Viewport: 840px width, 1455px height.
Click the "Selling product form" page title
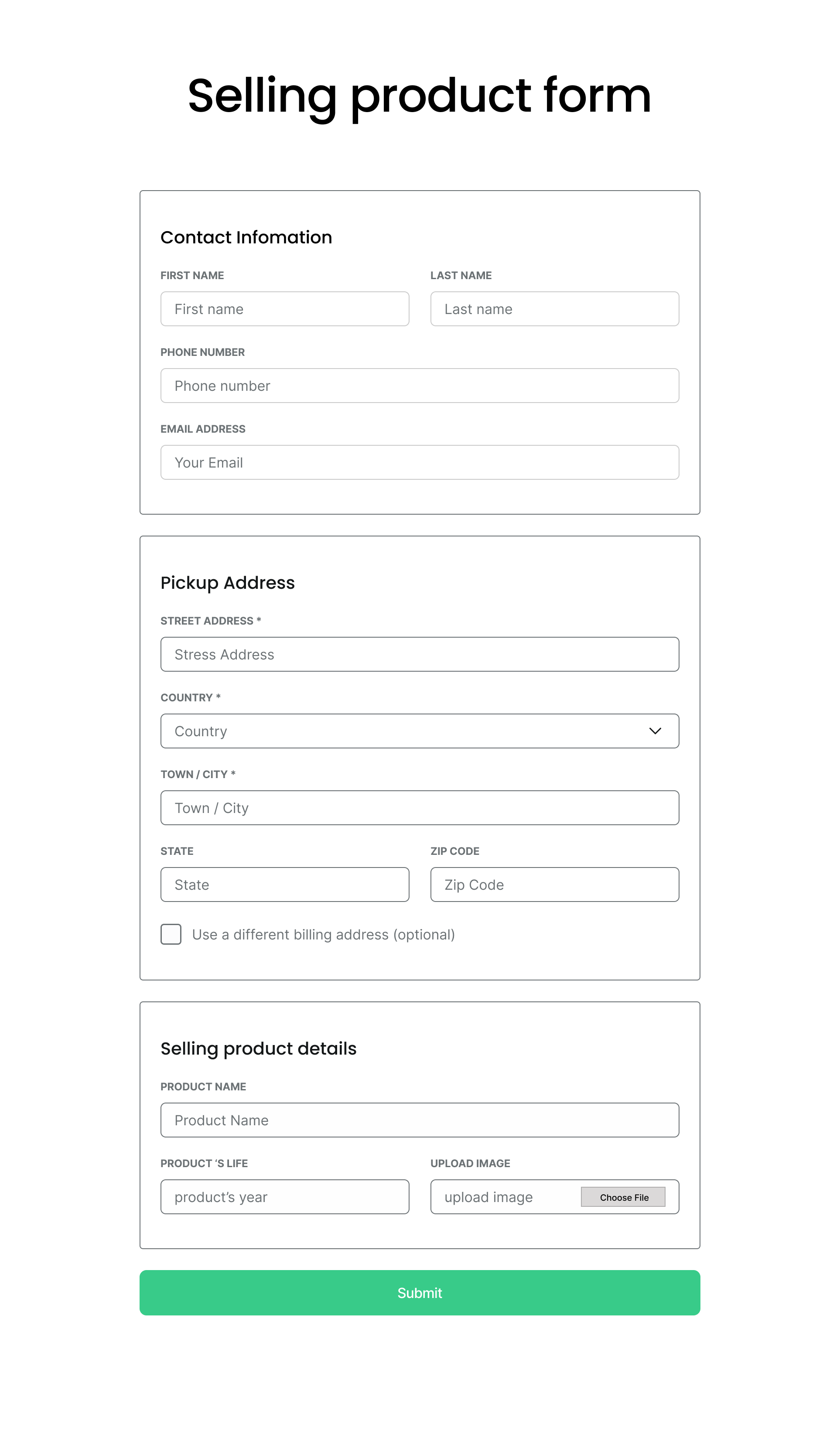pos(420,95)
